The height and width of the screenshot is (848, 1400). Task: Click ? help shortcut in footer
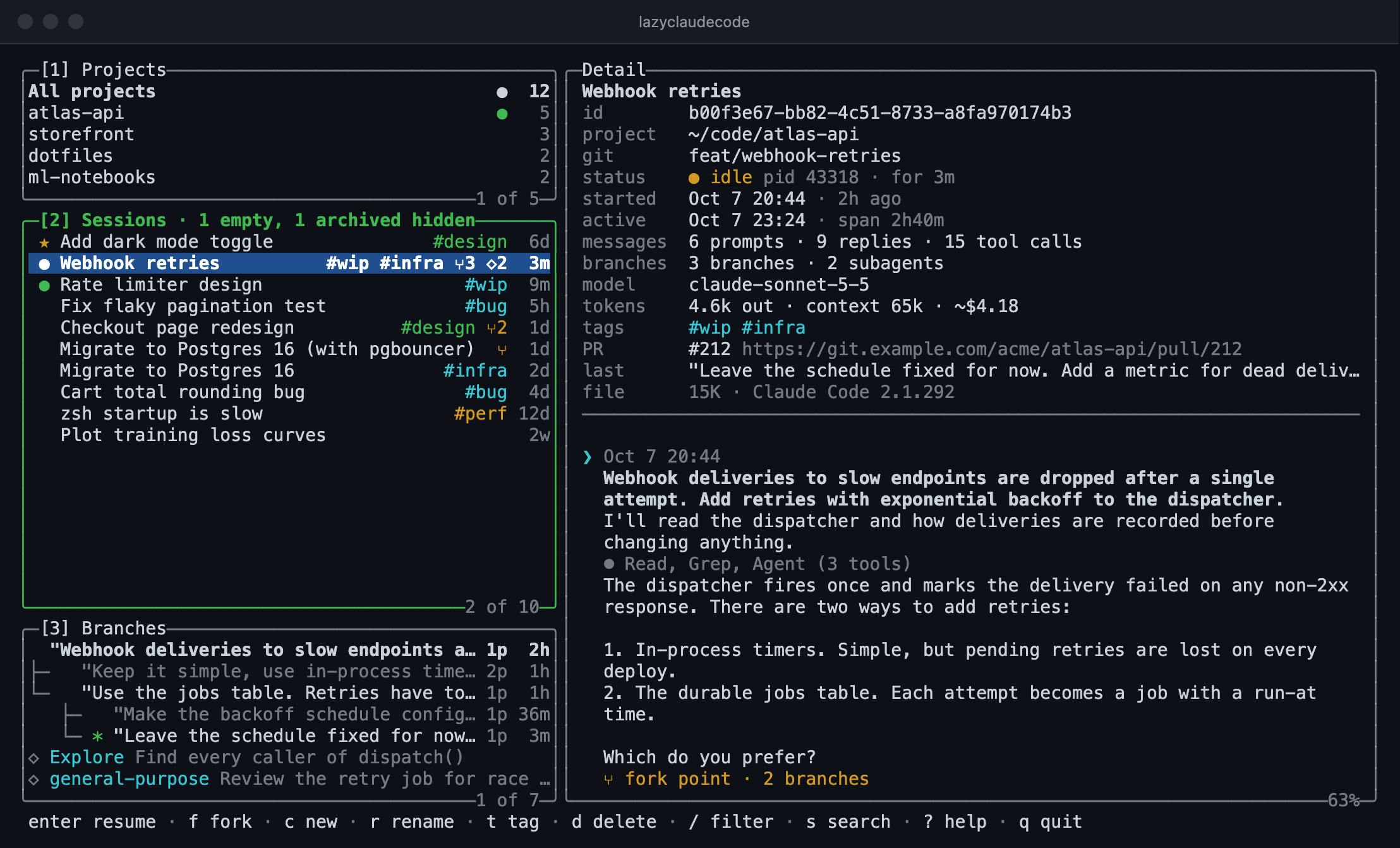point(955,822)
